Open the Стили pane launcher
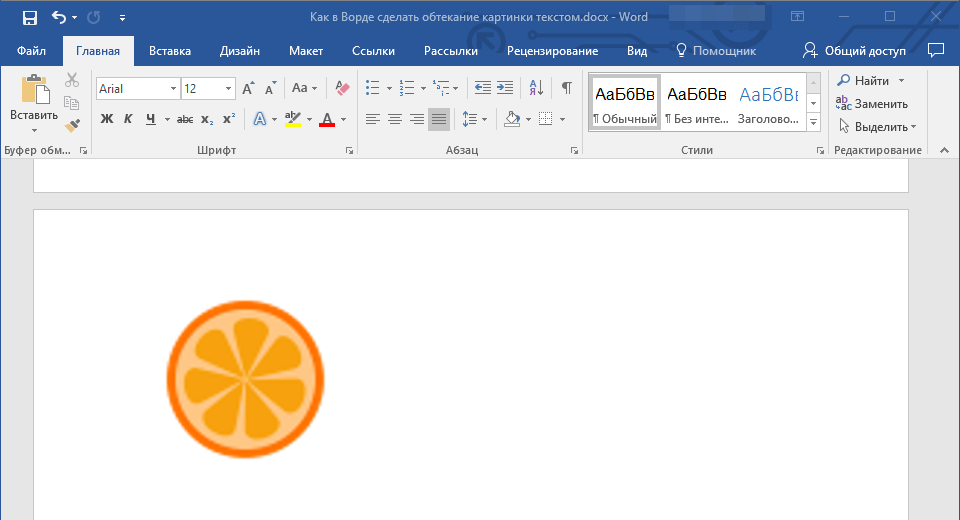This screenshot has height=520, width=960. point(820,151)
